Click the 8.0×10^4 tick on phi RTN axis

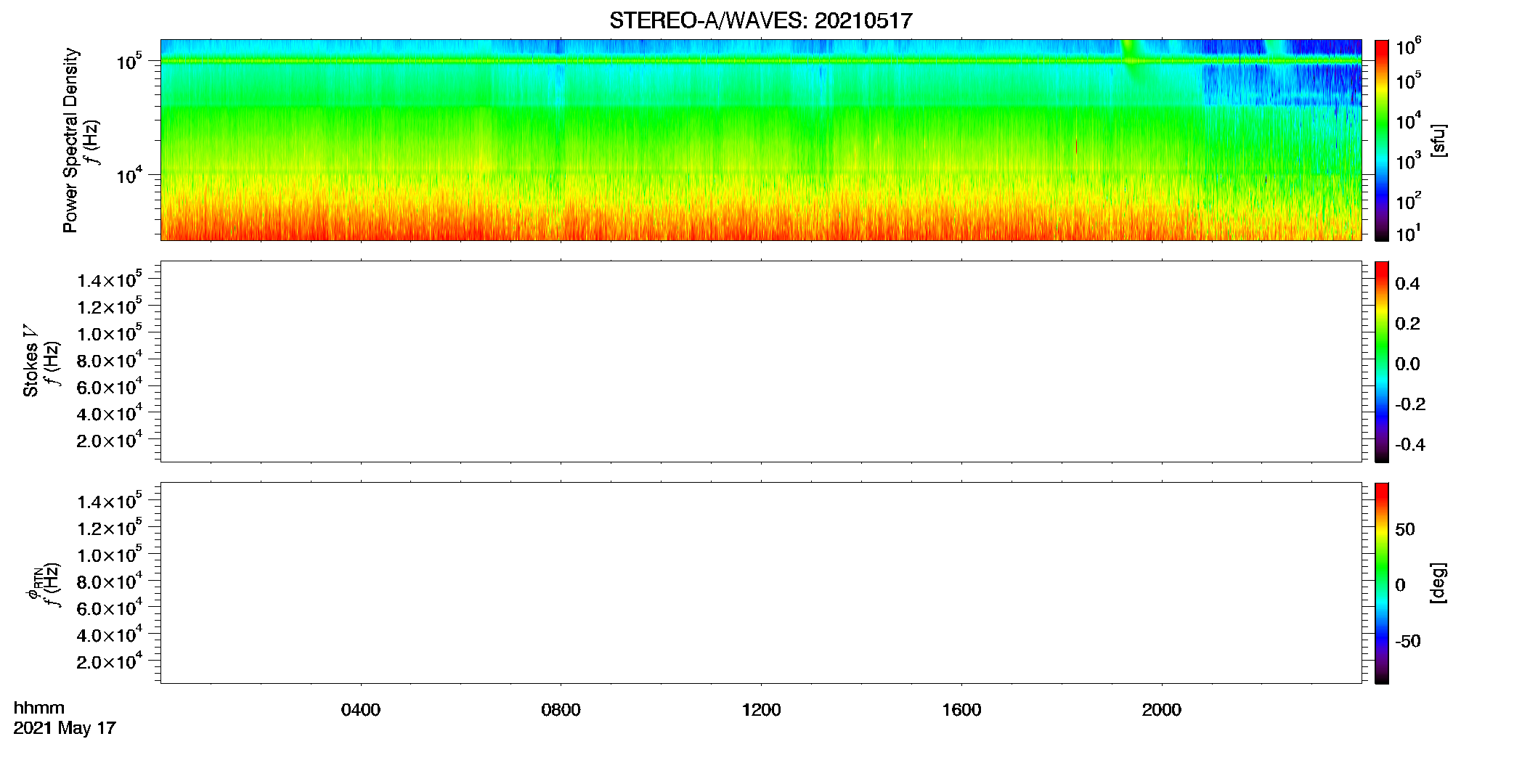(x=110, y=580)
